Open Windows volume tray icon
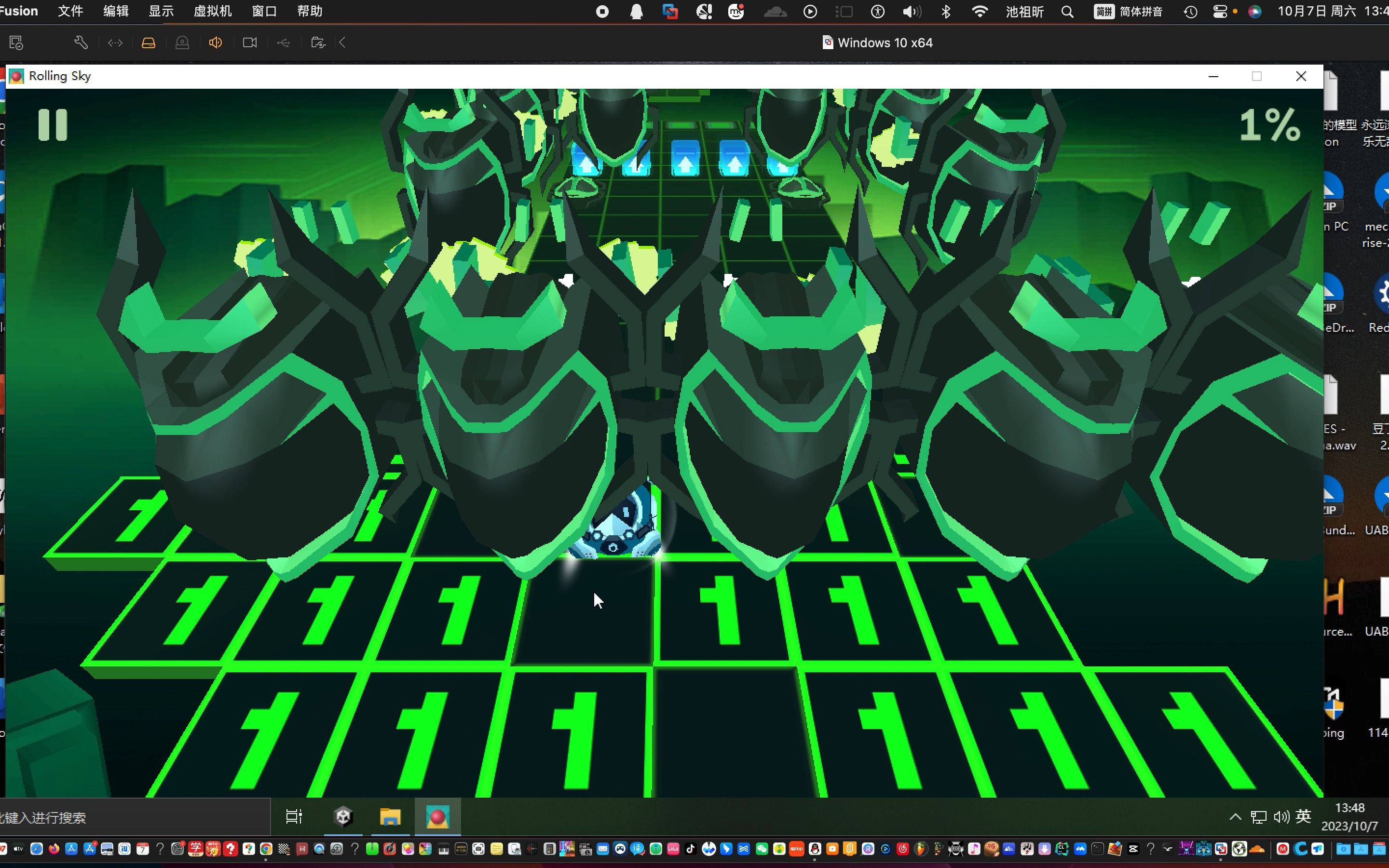The width and height of the screenshot is (1389, 868). tap(1281, 817)
